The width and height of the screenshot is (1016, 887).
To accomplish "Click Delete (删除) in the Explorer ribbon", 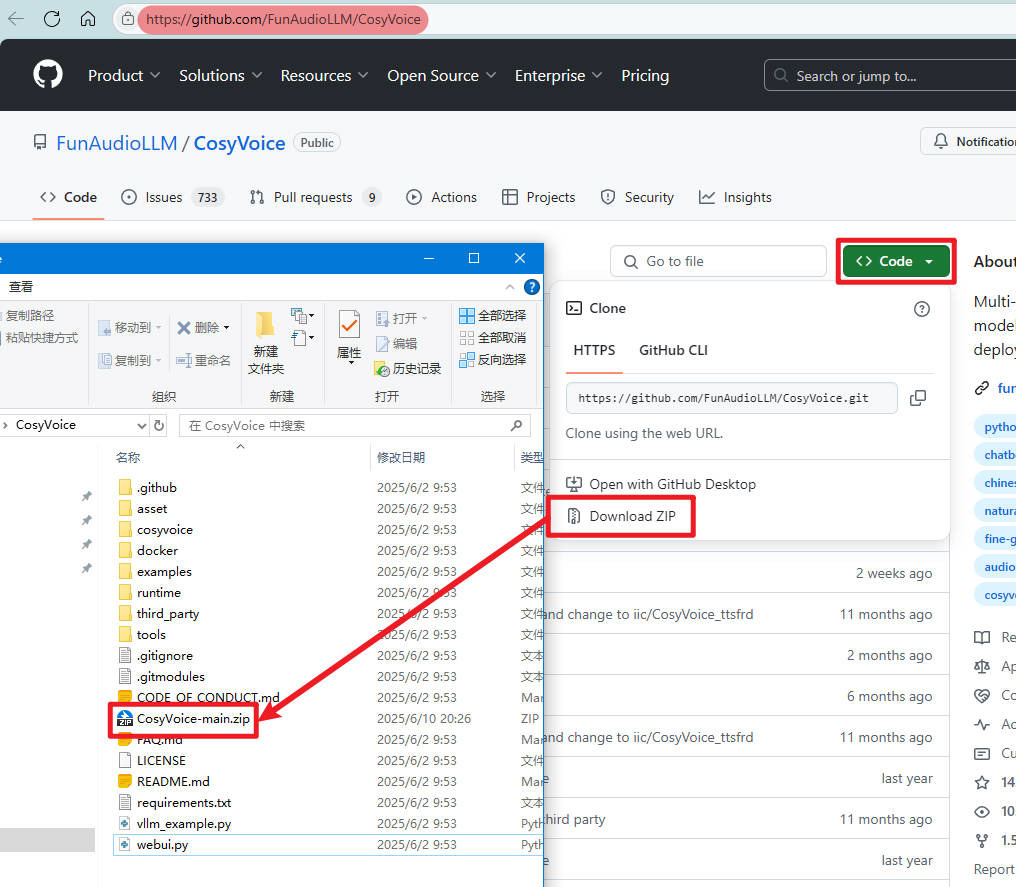I will coord(203,328).
